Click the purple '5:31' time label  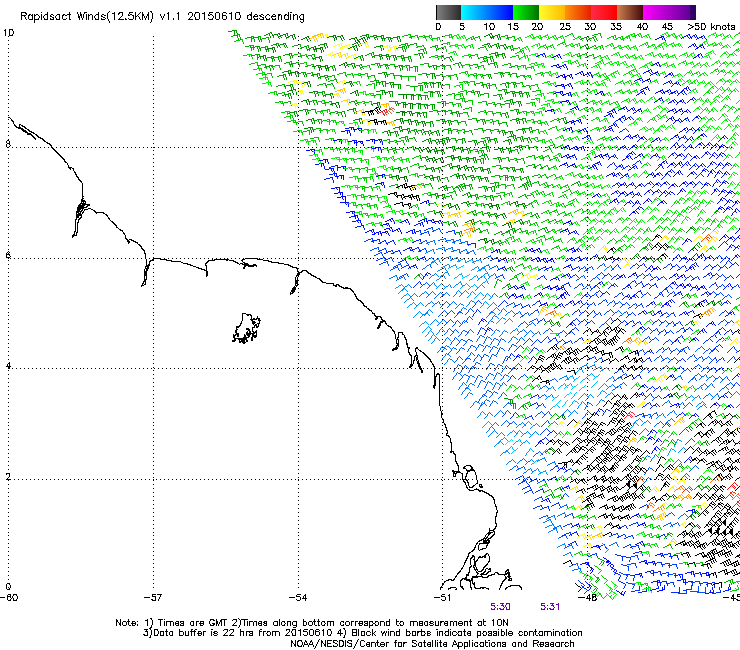pos(550,607)
